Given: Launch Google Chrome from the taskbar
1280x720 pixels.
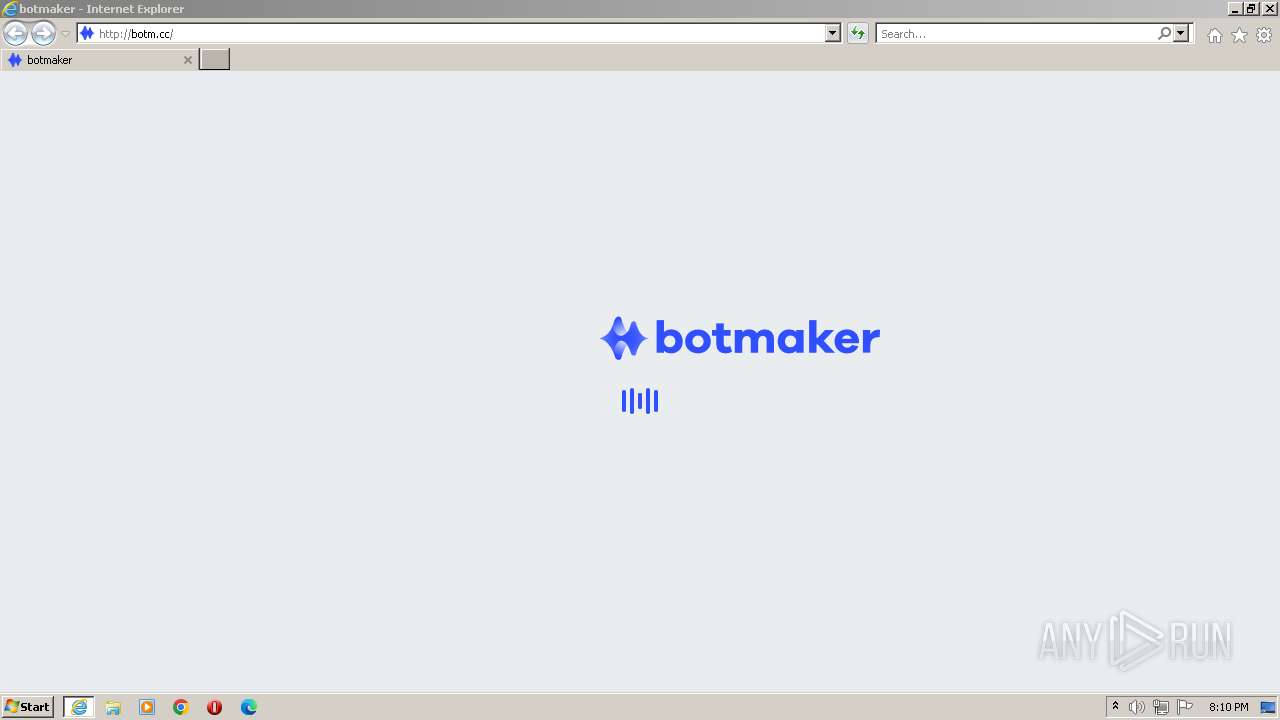Looking at the screenshot, I should click(x=181, y=707).
